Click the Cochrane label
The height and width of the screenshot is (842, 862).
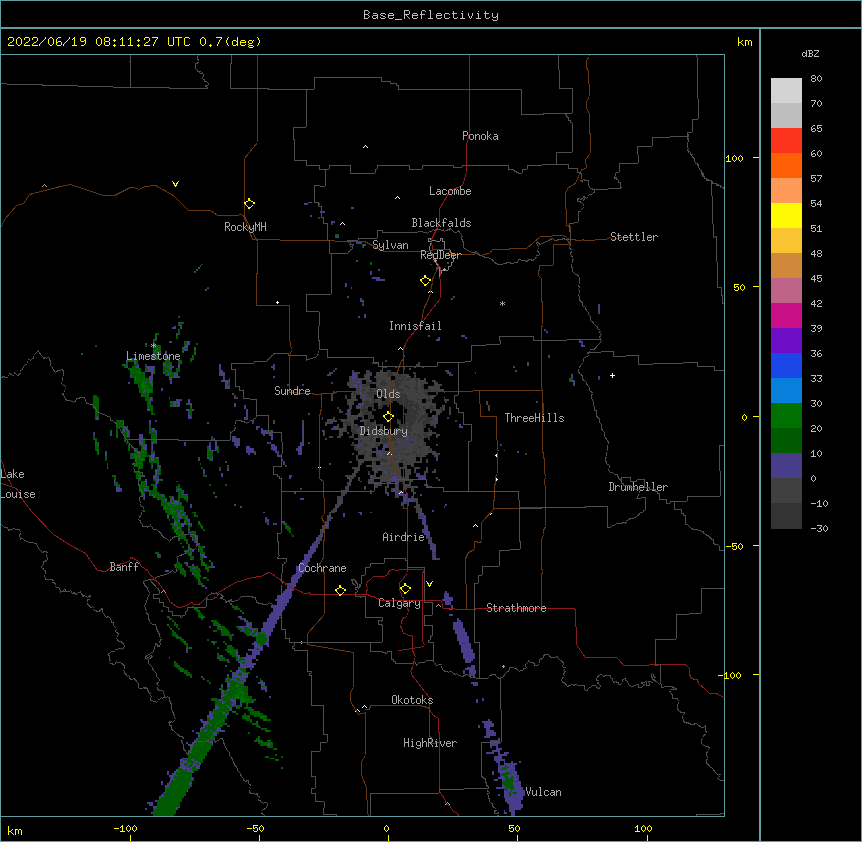point(322,568)
